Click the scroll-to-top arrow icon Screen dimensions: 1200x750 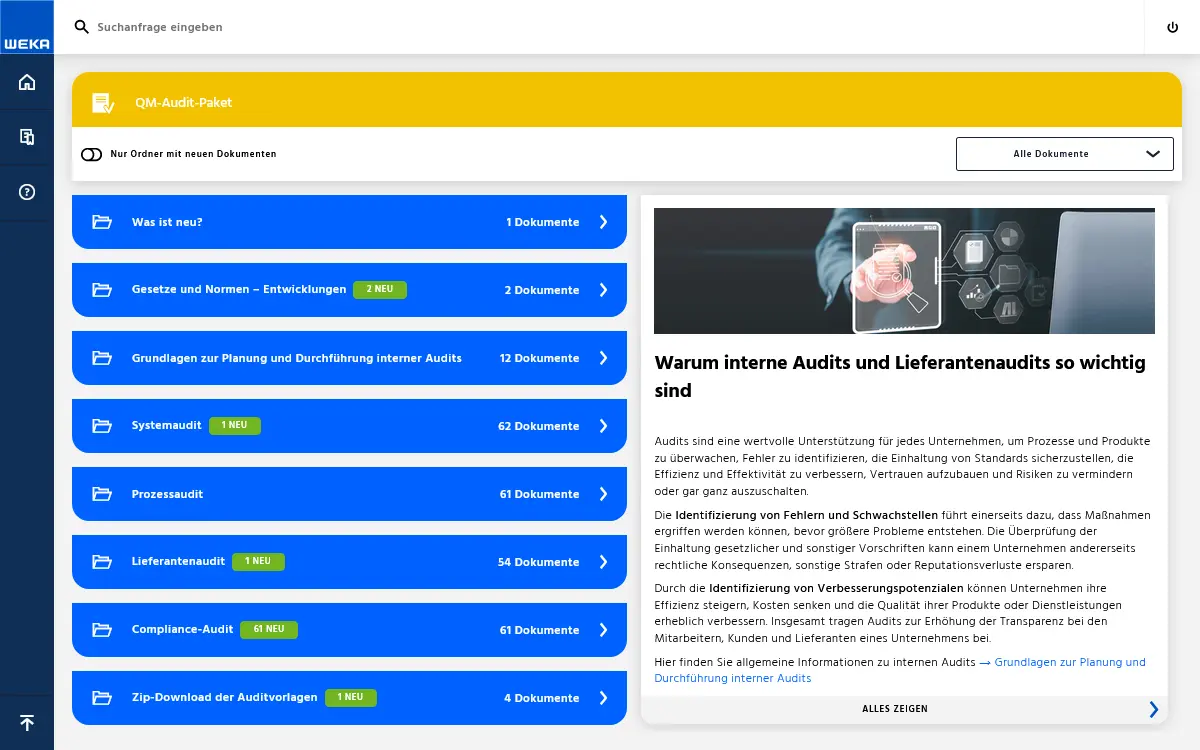click(x=26, y=722)
